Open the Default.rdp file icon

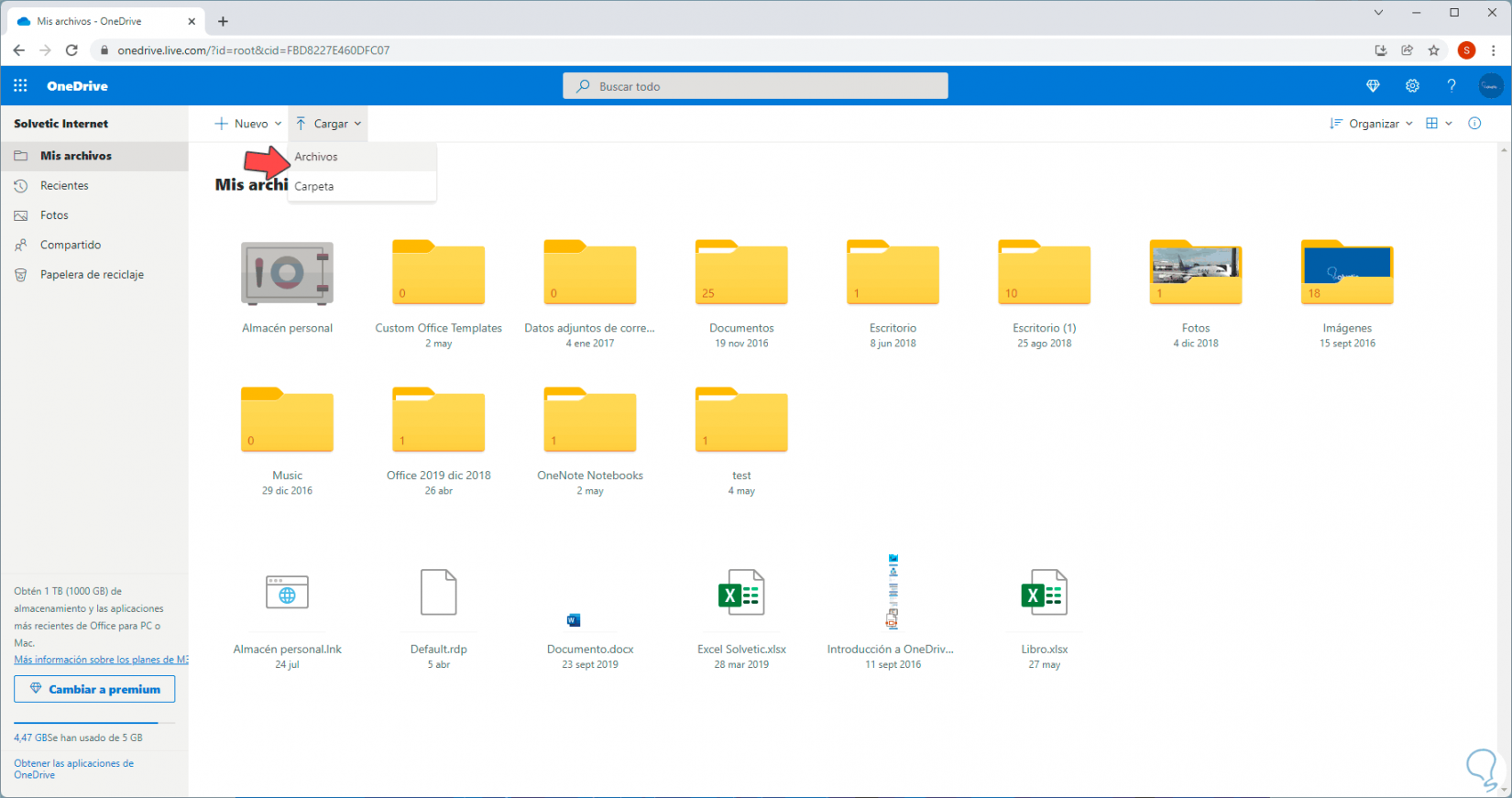pos(438,592)
